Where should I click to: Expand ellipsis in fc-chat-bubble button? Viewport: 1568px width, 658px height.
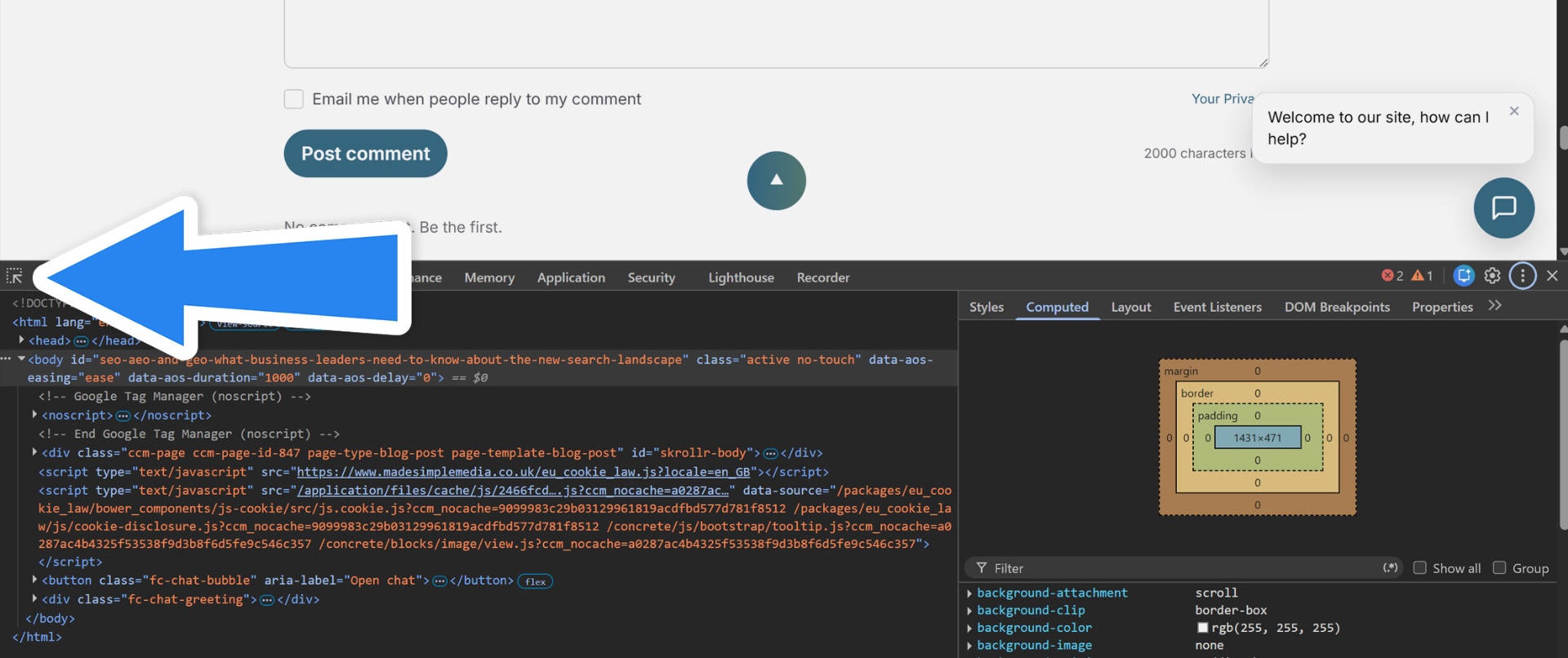(439, 581)
